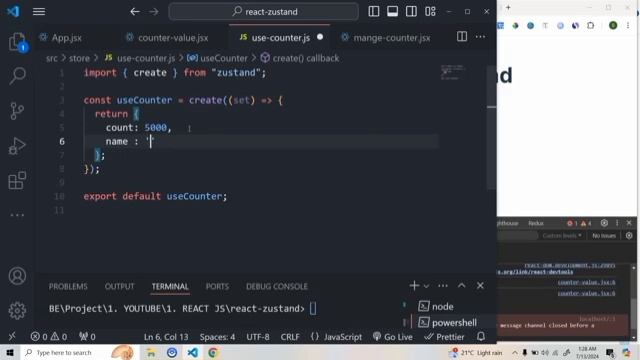Open the OUTPUT panel tab
The width and height of the screenshot is (640, 360).
click(x=119, y=287)
